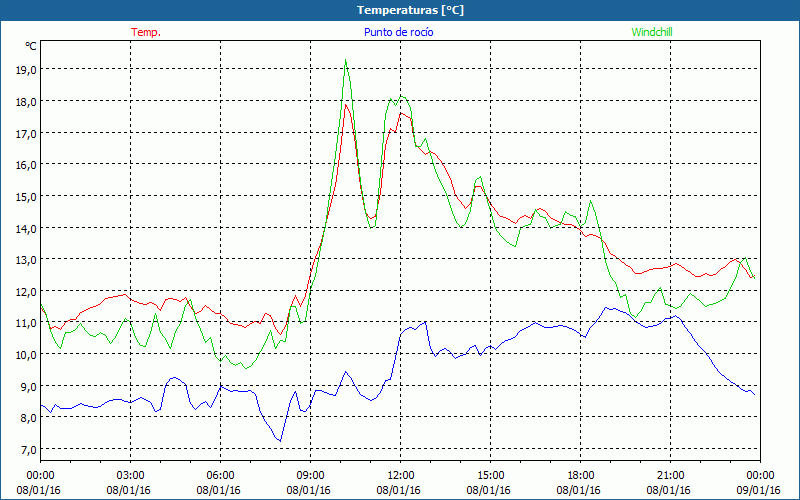Image resolution: width=800 pixels, height=500 pixels.
Task: Click the 06:00 time axis label
Action: coord(220,476)
